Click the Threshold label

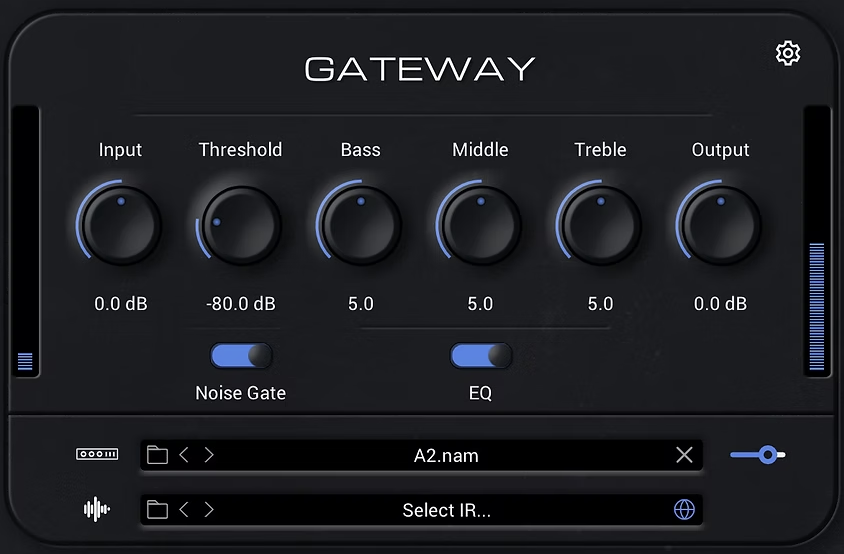pos(241,150)
